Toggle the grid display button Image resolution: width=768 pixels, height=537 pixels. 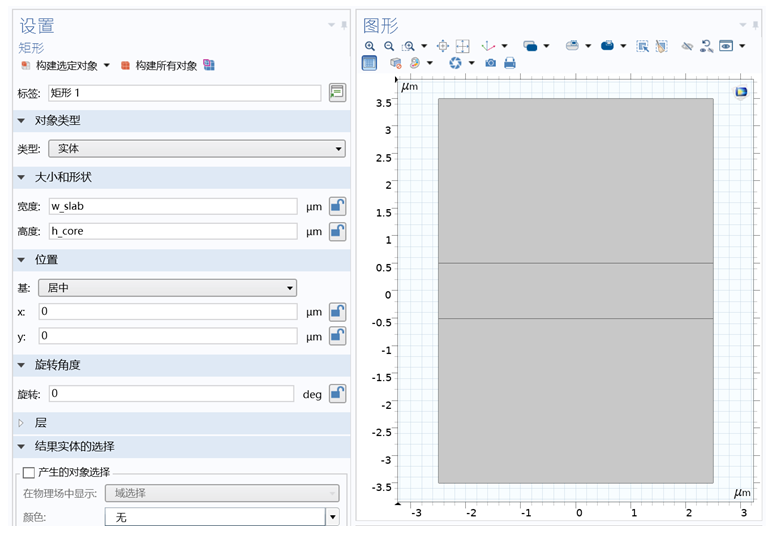coord(369,63)
